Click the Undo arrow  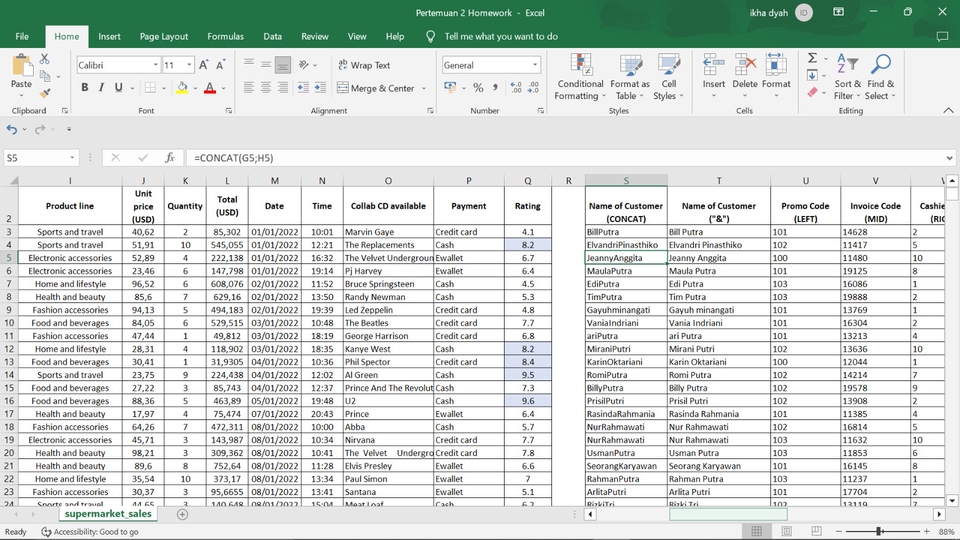click(x=12, y=129)
